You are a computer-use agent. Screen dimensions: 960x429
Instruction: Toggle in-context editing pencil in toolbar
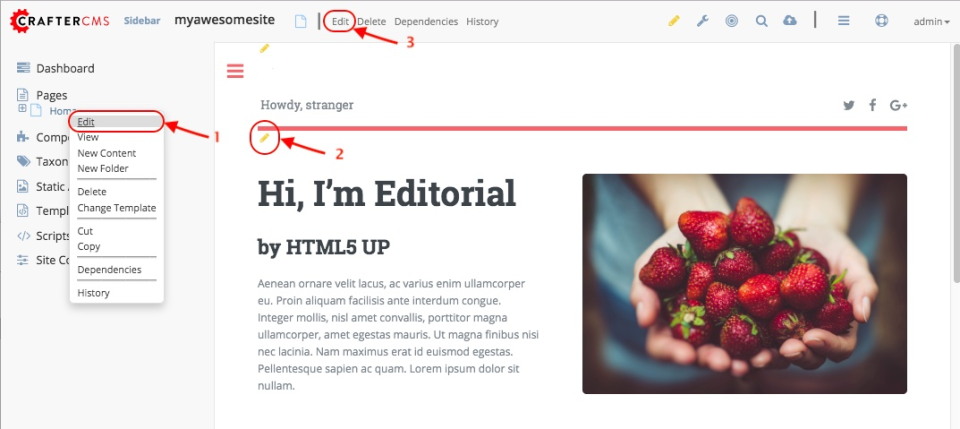[x=674, y=21]
